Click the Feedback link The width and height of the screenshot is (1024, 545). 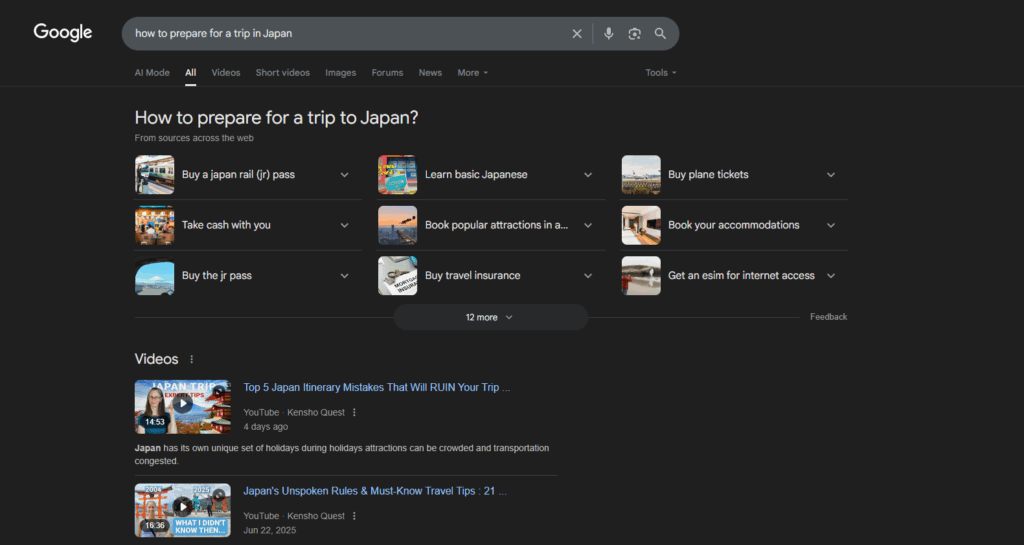(828, 317)
